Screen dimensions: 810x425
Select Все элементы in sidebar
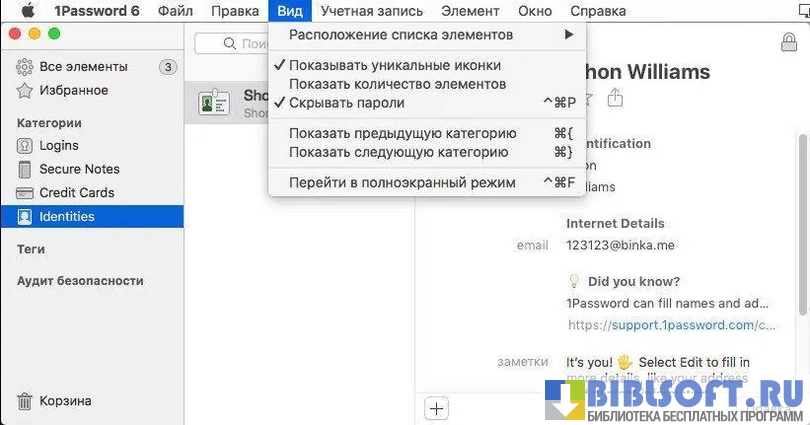(x=83, y=66)
